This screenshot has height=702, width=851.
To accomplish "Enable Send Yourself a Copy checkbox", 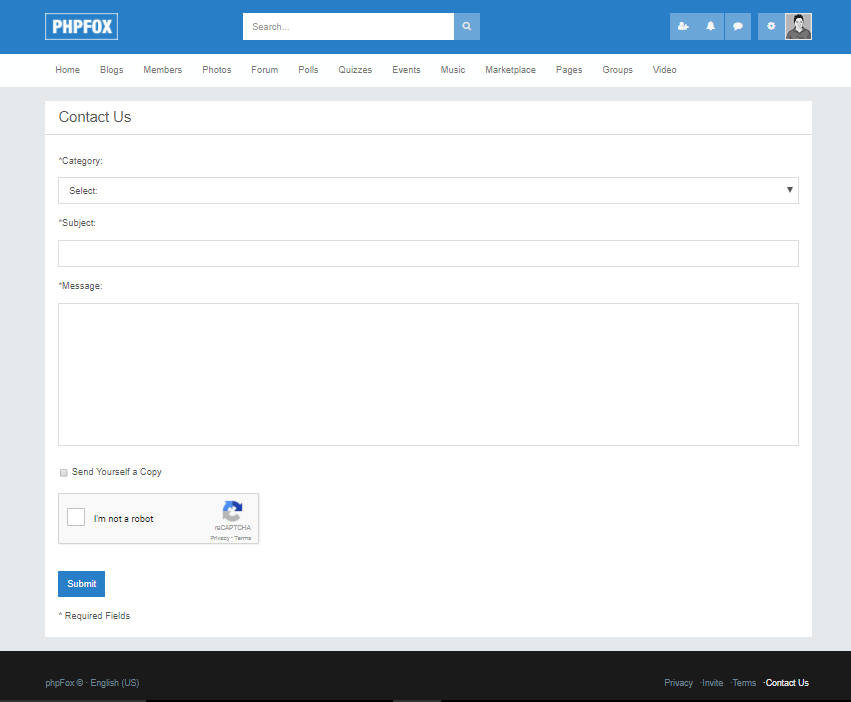I will click(64, 472).
